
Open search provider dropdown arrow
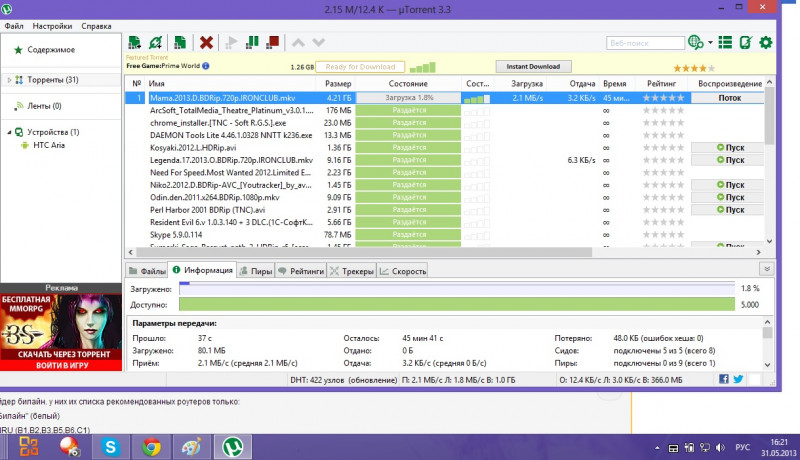pyautogui.click(x=710, y=43)
